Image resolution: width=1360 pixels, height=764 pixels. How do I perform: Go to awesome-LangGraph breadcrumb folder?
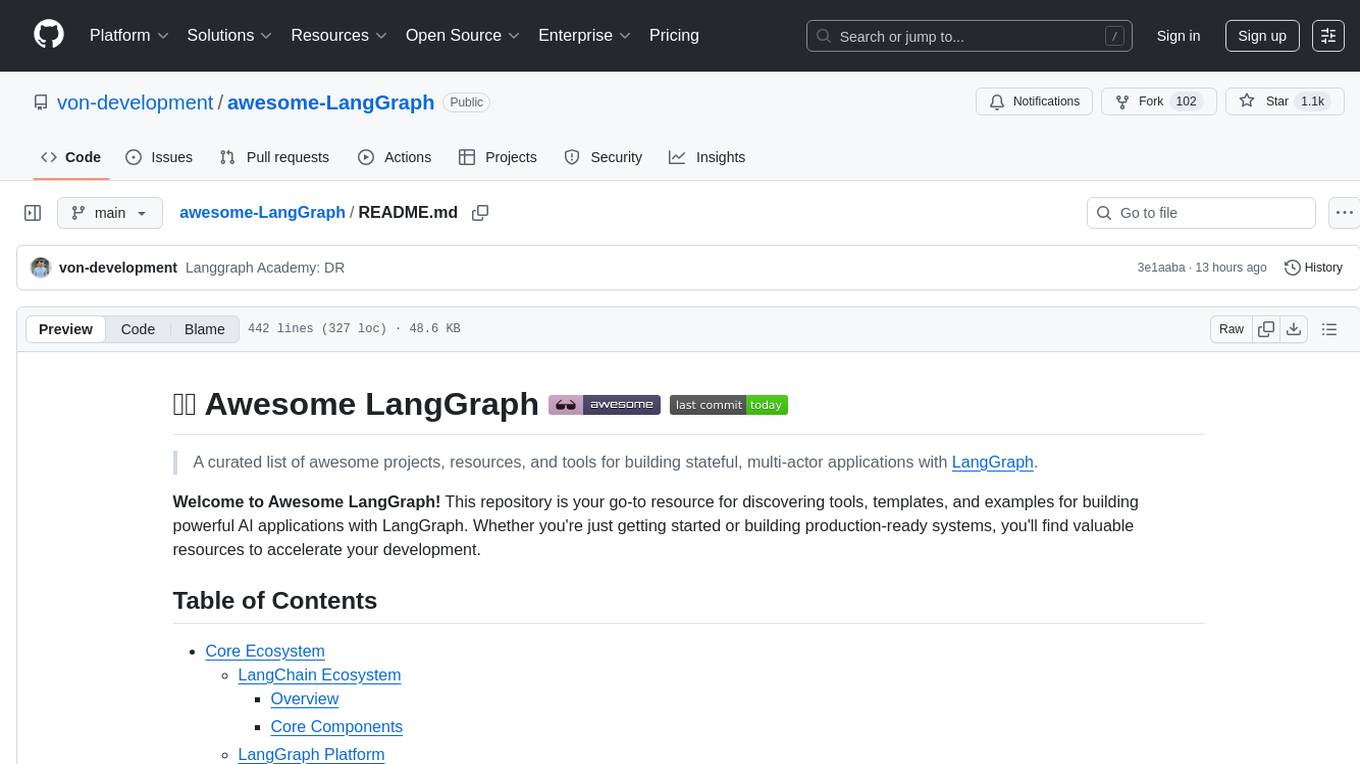coord(262,213)
